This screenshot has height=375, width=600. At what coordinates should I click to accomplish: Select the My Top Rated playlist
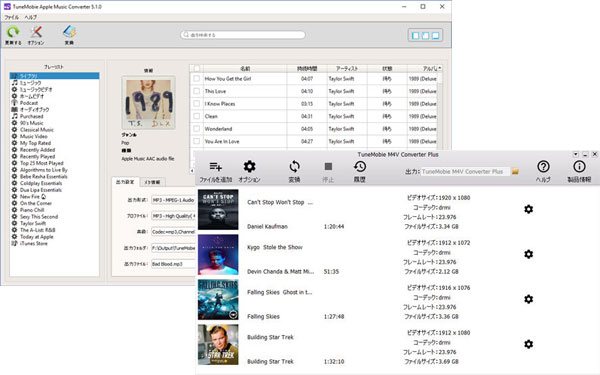(35, 143)
